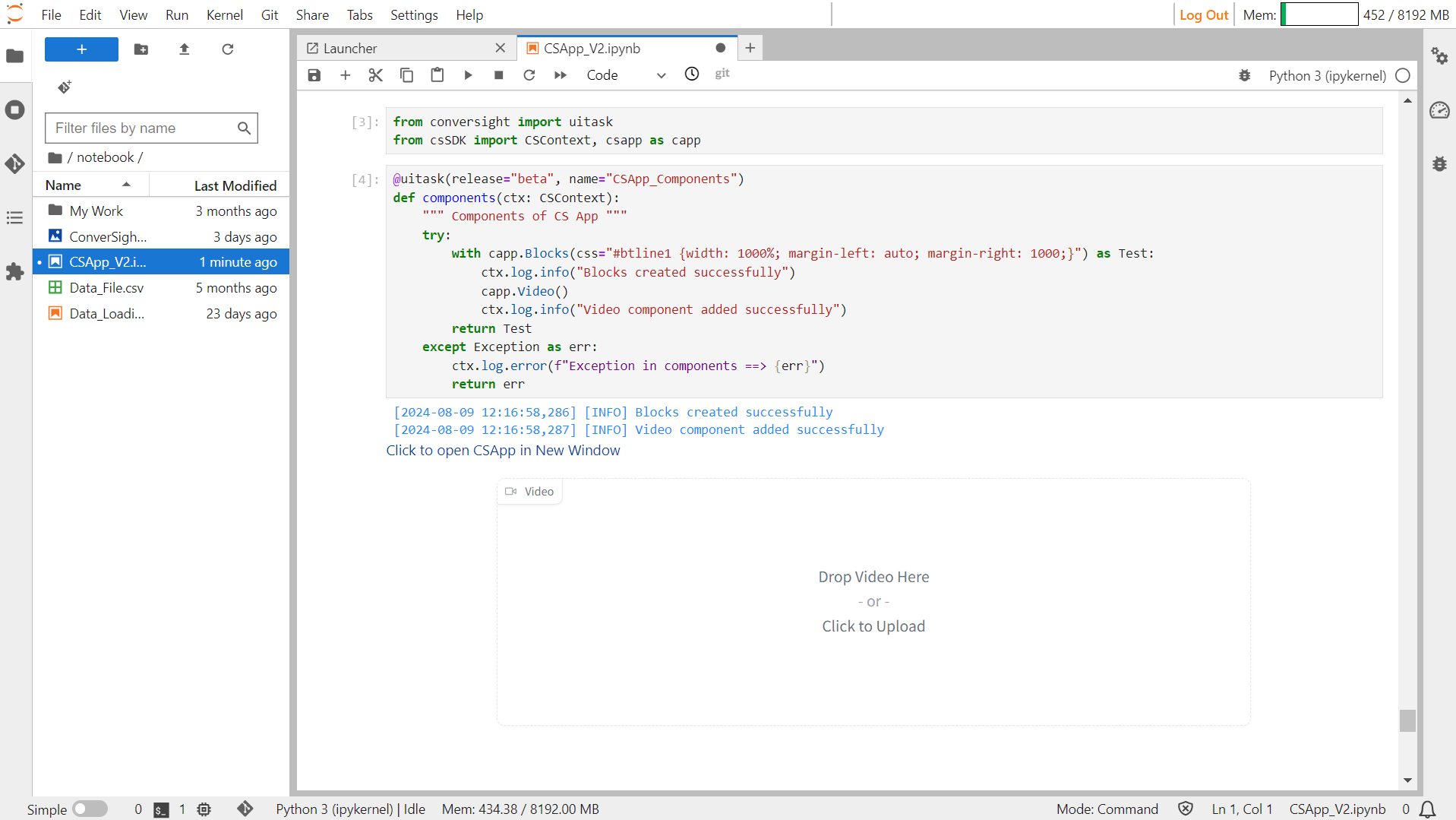
Task: Enable debugger with bug icon near kernel name
Action: [x=1244, y=75]
